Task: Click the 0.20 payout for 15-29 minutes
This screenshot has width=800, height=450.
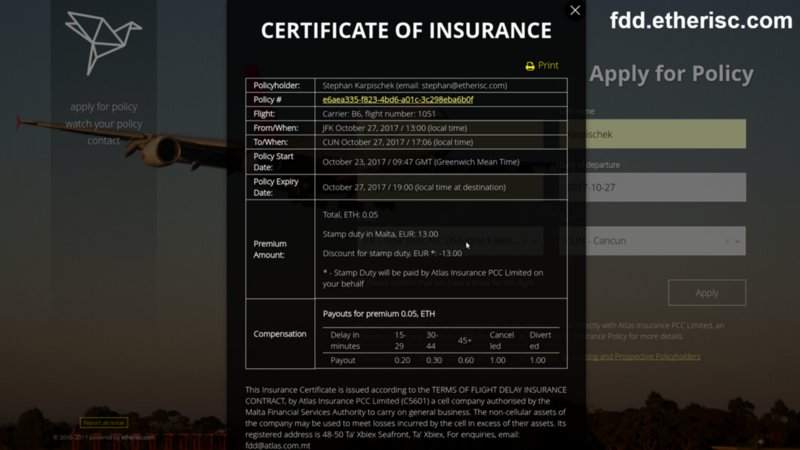Action: coord(402,360)
